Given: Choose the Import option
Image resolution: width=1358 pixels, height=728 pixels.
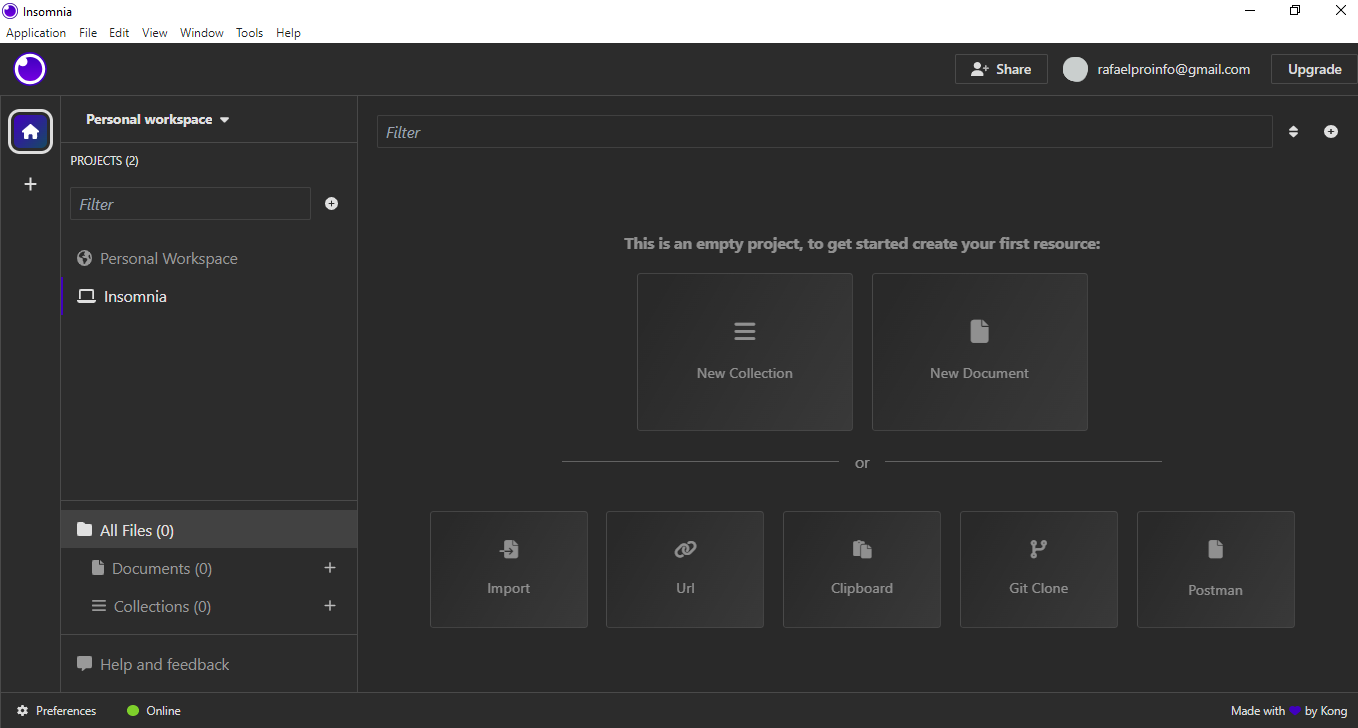Looking at the screenshot, I should click(x=509, y=570).
